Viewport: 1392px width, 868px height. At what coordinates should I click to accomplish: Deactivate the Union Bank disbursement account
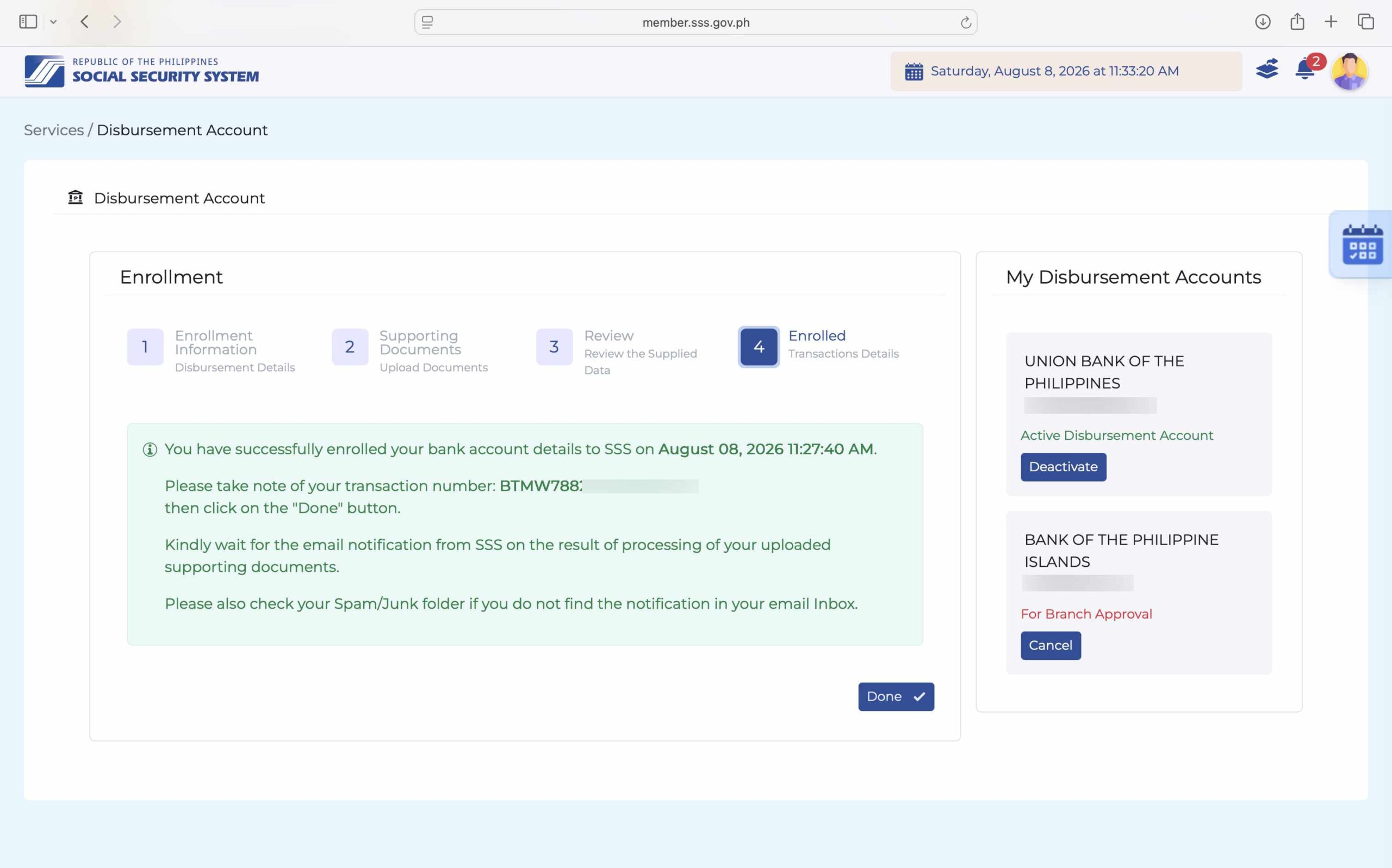click(x=1063, y=467)
